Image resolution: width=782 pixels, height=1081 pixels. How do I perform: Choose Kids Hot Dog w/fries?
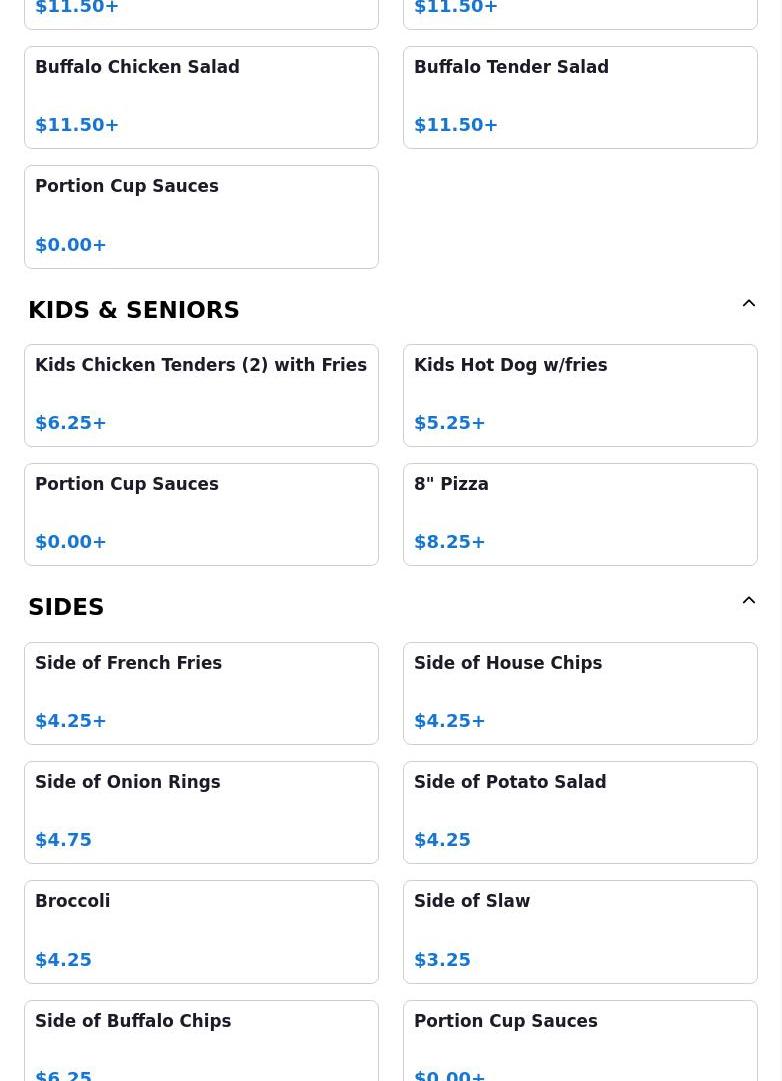click(580, 395)
